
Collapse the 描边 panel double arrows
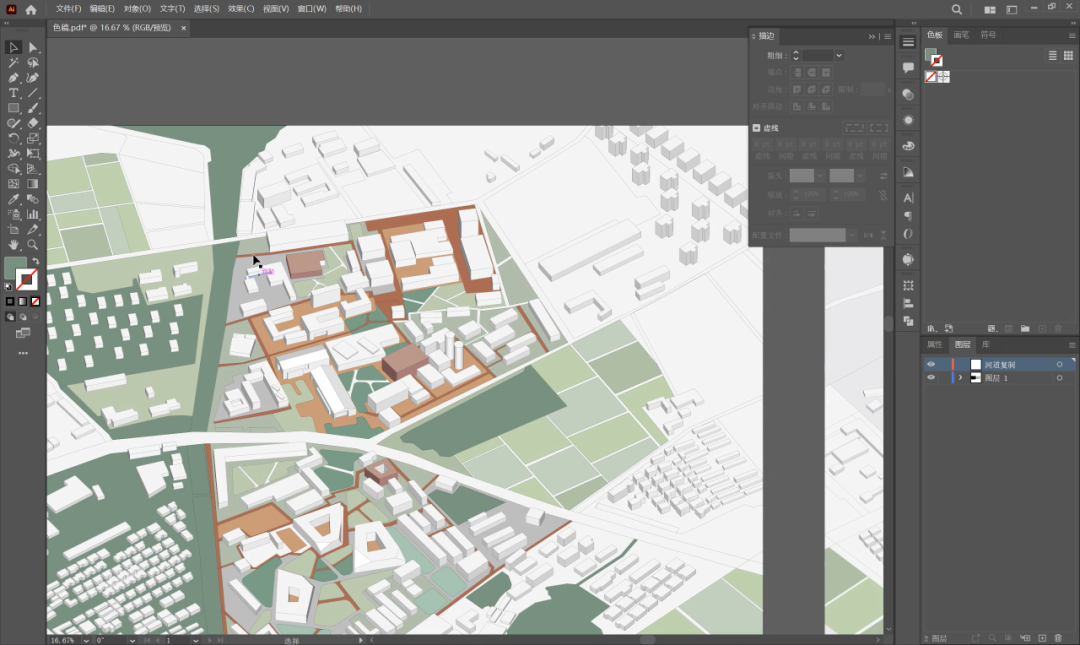(871, 37)
